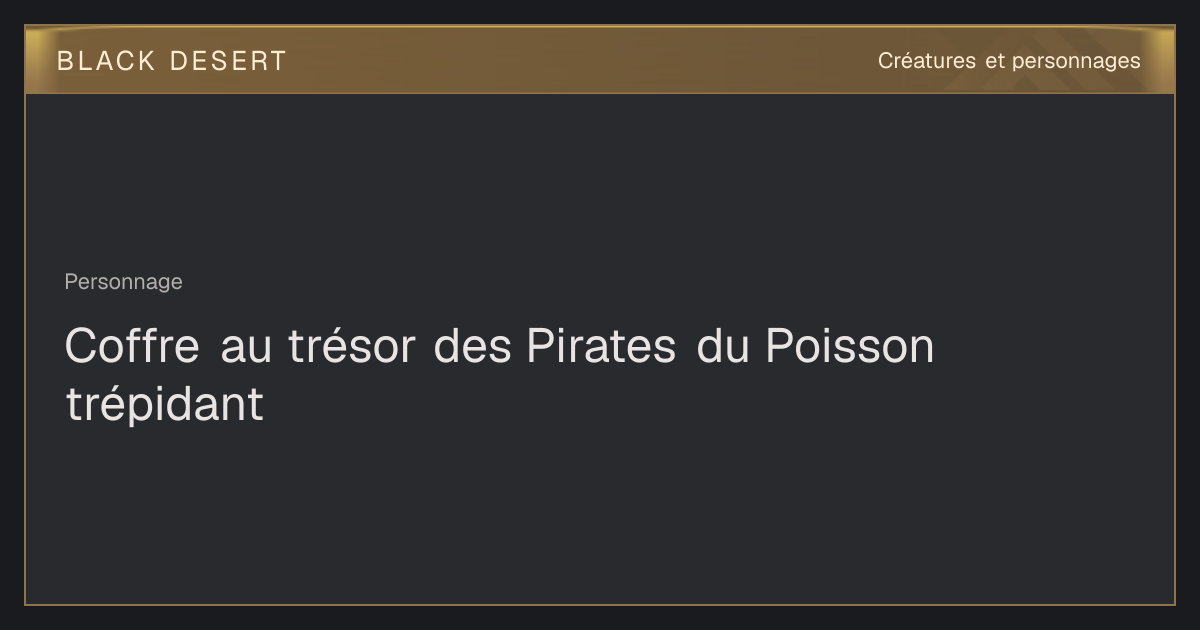Click the word trépidant in the title

(164, 405)
